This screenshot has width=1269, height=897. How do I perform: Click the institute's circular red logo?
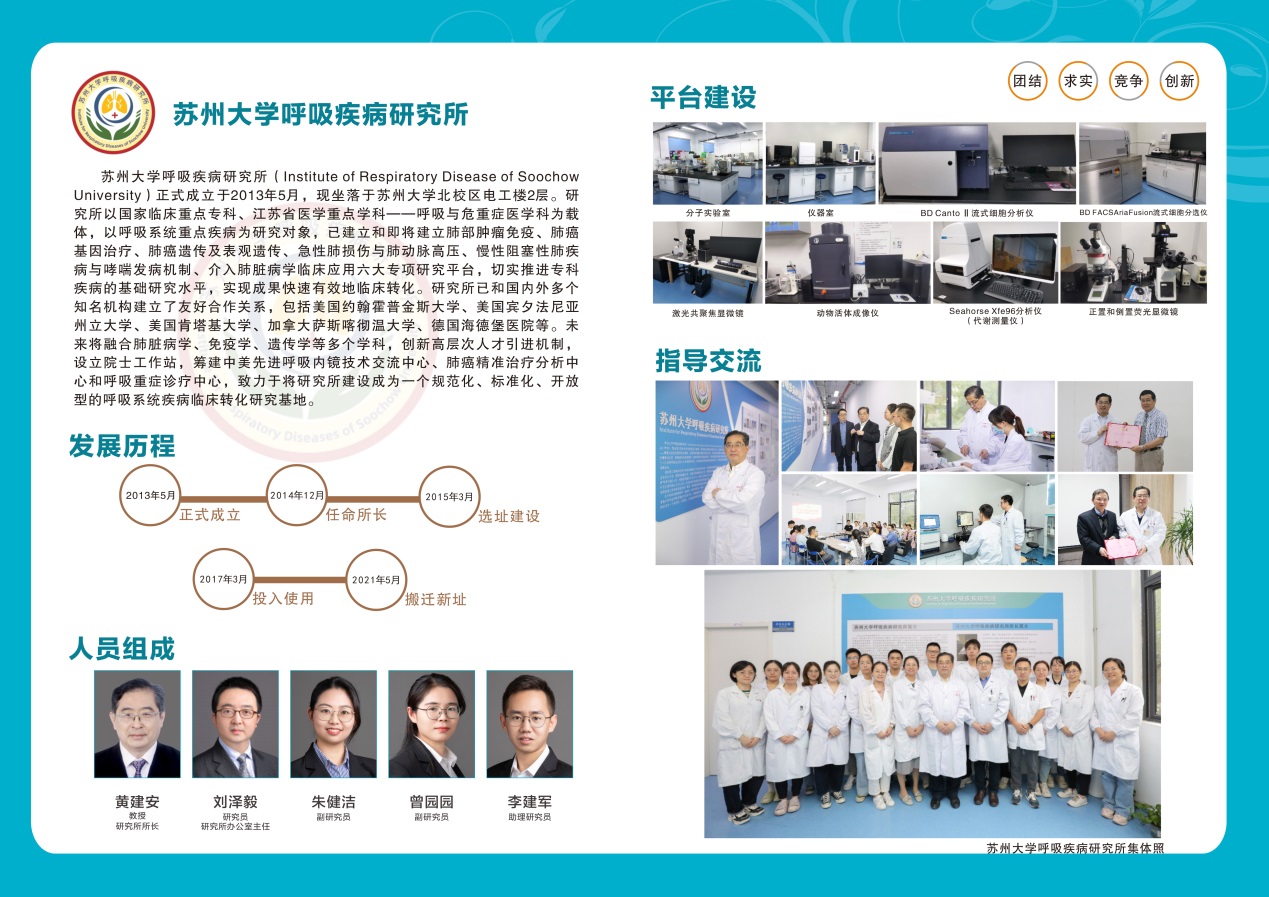click(113, 113)
